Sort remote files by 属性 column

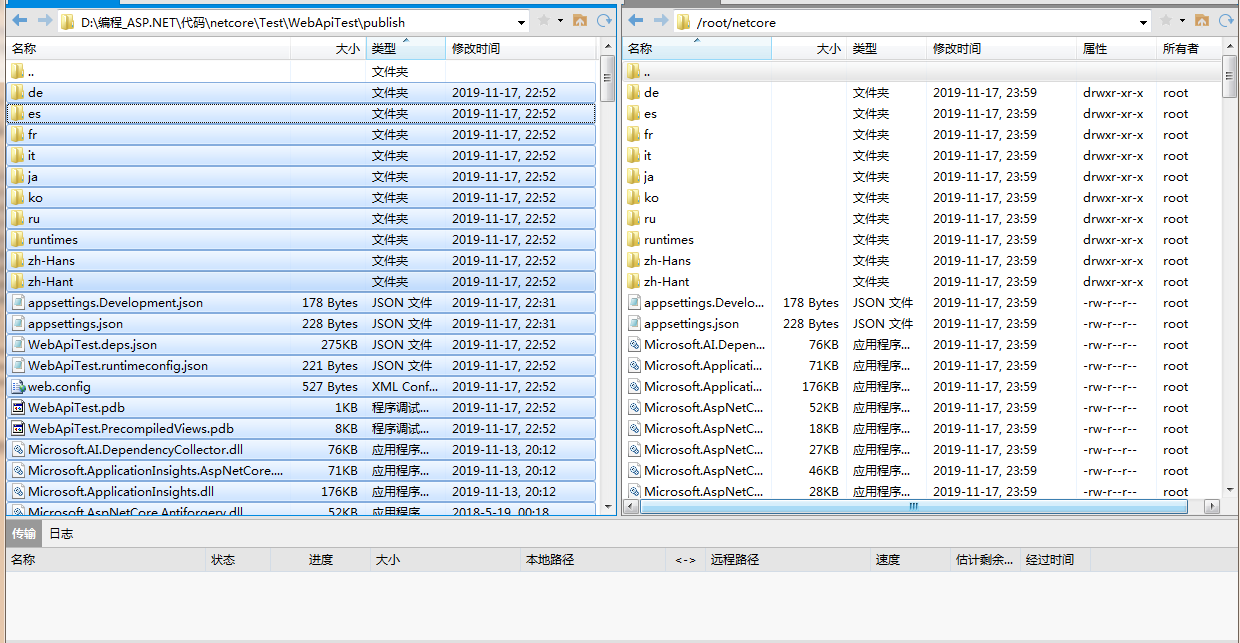1116,48
